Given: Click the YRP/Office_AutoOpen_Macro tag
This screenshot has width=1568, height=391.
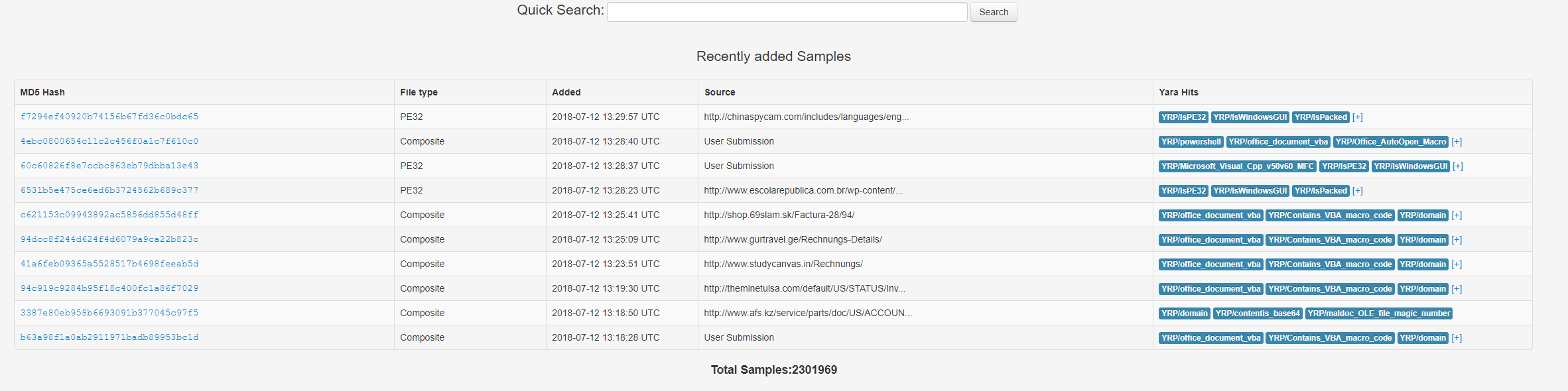Looking at the screenshot, I should tap(1390, 142).
